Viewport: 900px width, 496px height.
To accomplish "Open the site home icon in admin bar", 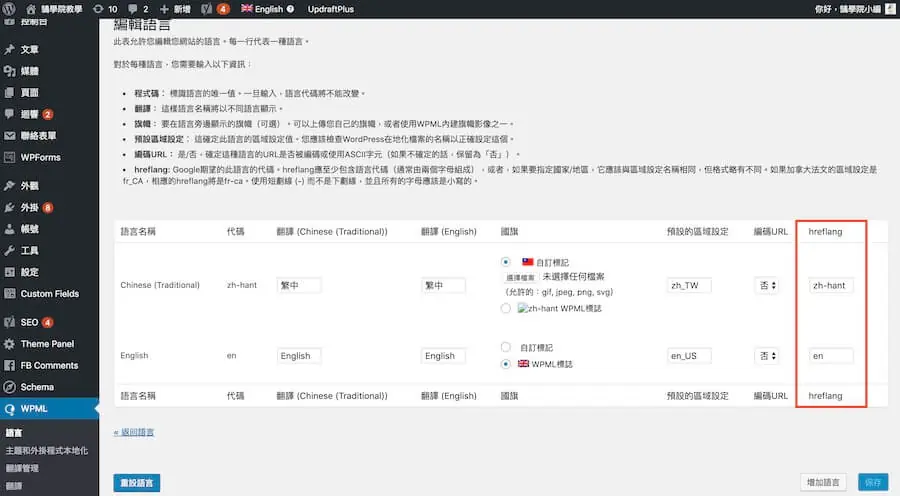I will pyautogui.click(x=31, y=9).
